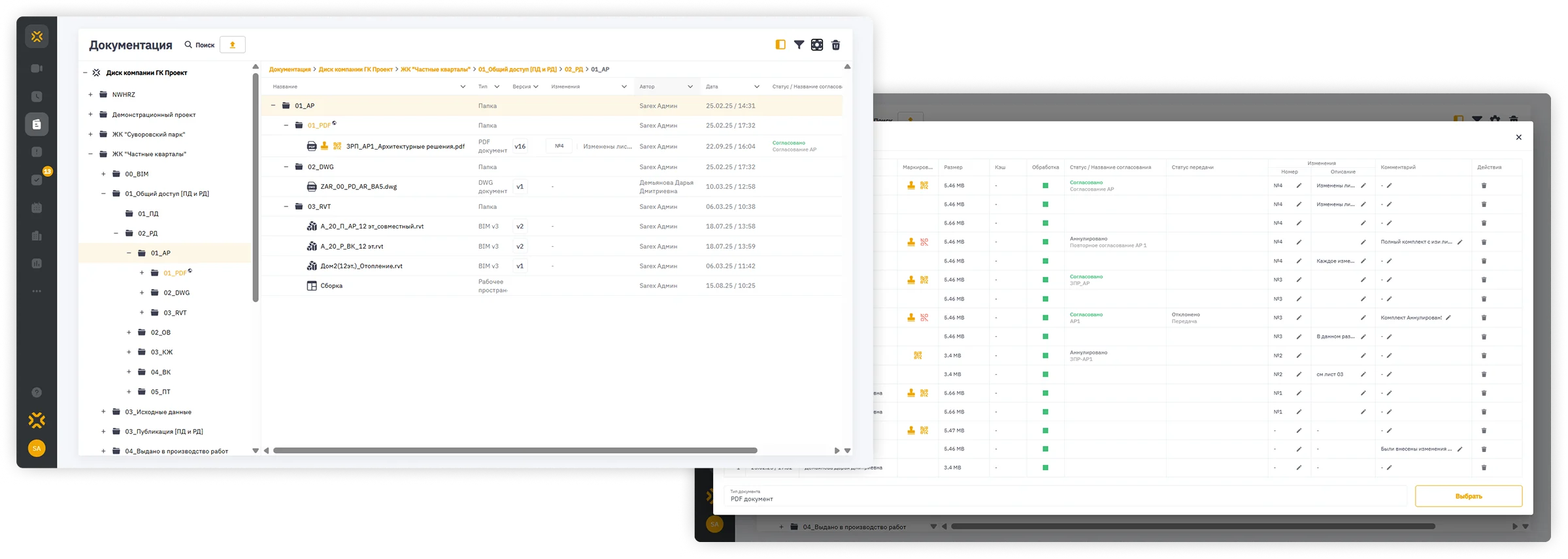This screenshot has width=1568, height=559.
Task: Click crossed QR icon in Повторное согласование АР 1 row
Action: [924, 242]
